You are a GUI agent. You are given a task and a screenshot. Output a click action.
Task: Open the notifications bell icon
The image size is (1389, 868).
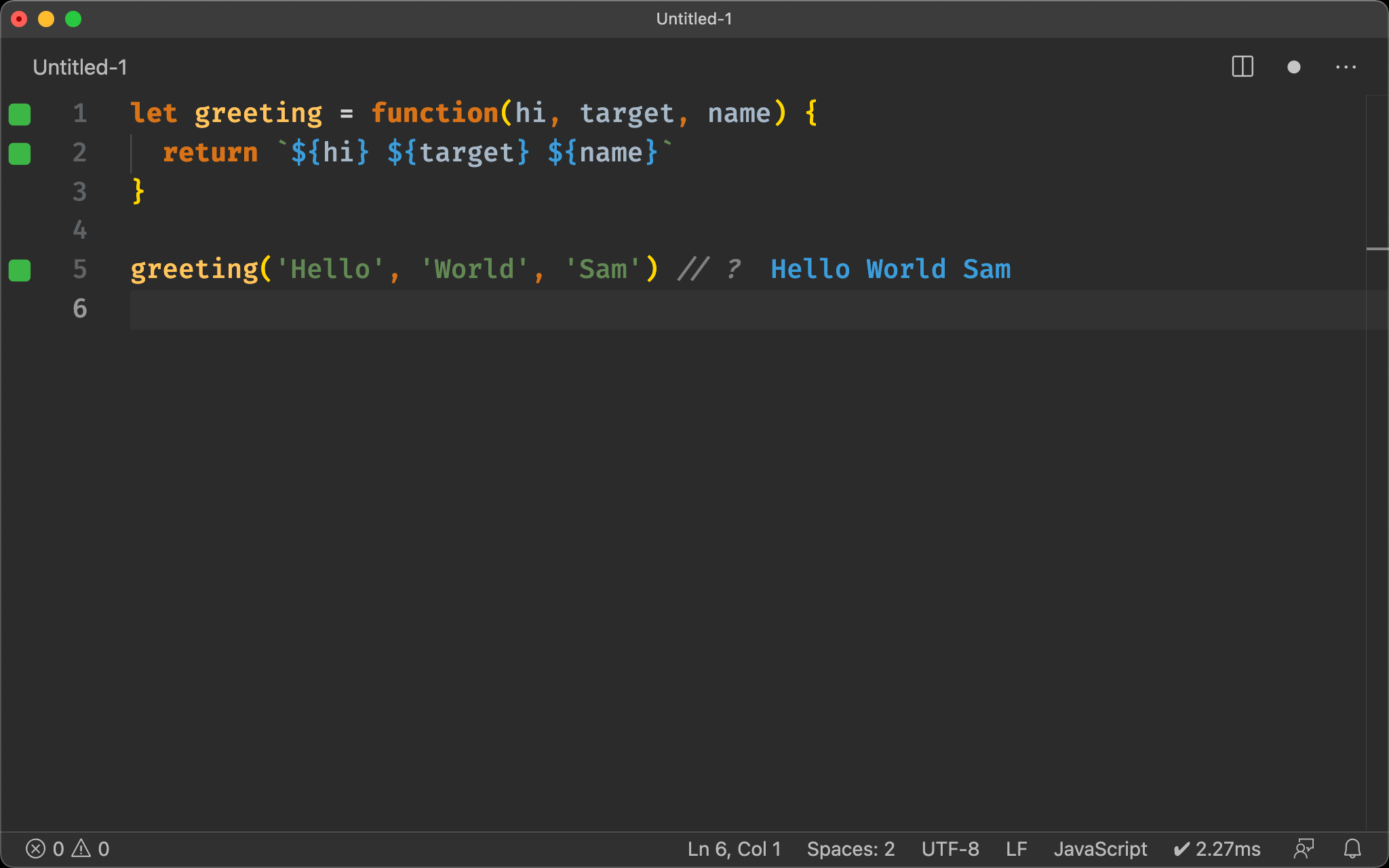point(1352,848)
